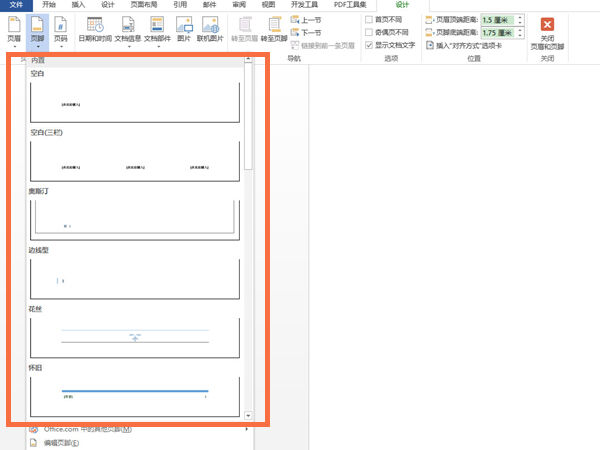The image size is (600, 450).
Task: Click 转至页脚 go to footer
Action: [x=274, y=30]
